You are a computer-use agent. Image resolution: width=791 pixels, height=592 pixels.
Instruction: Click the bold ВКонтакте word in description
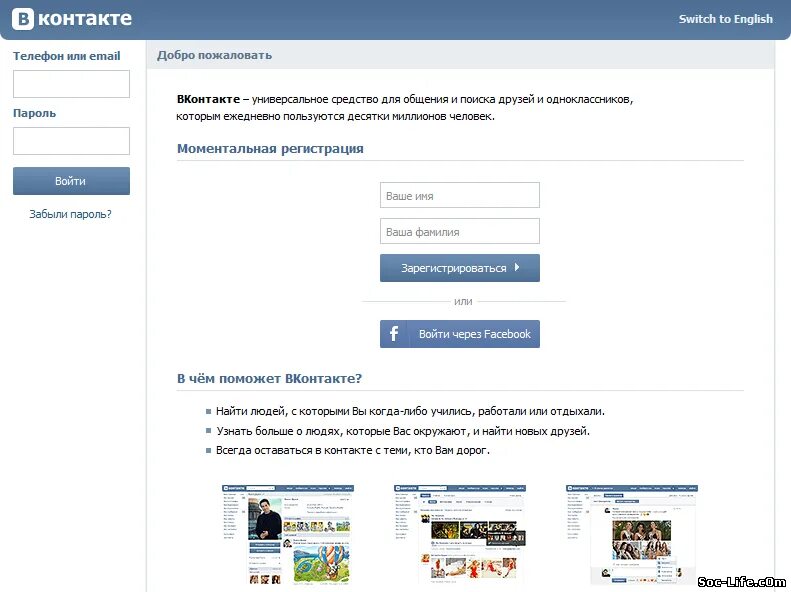coord(208,99)
